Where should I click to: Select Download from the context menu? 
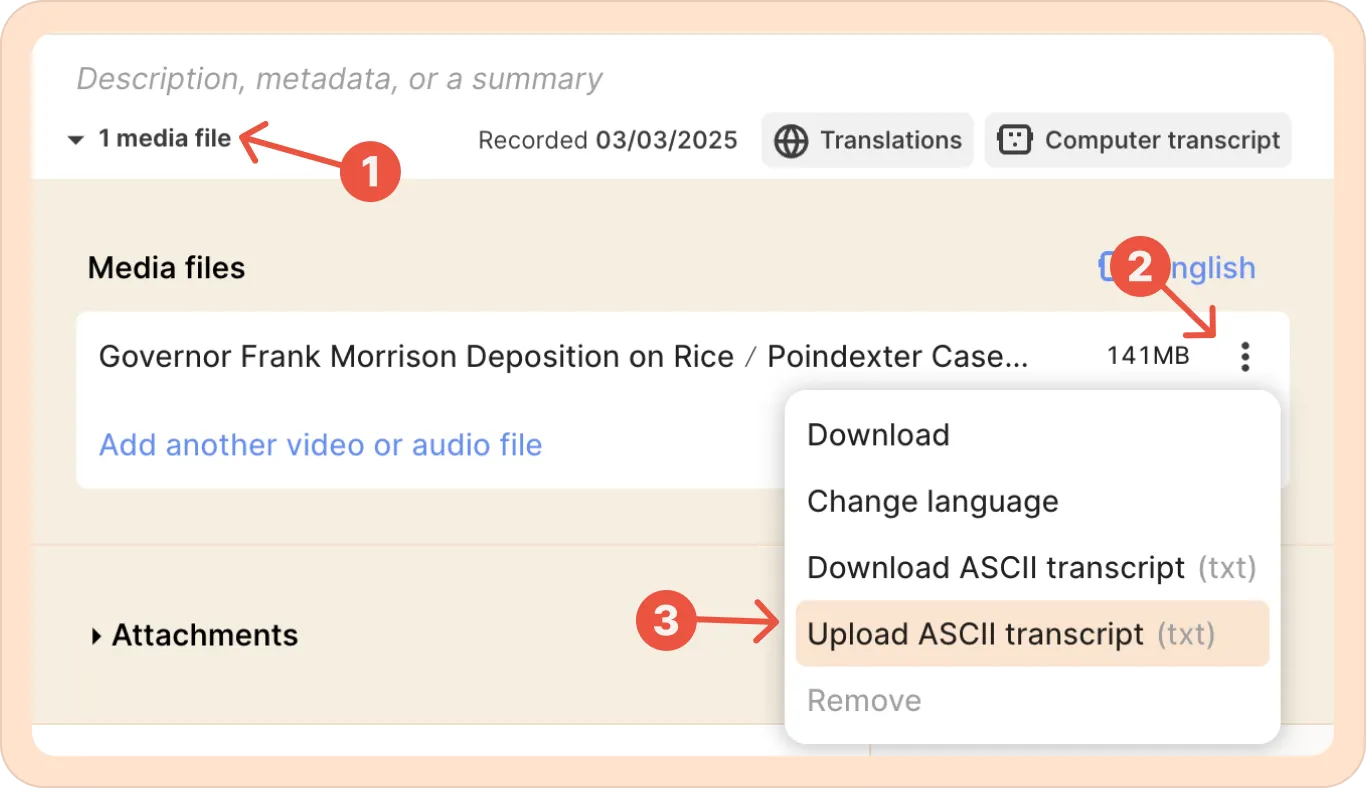[x=878, y=435]
